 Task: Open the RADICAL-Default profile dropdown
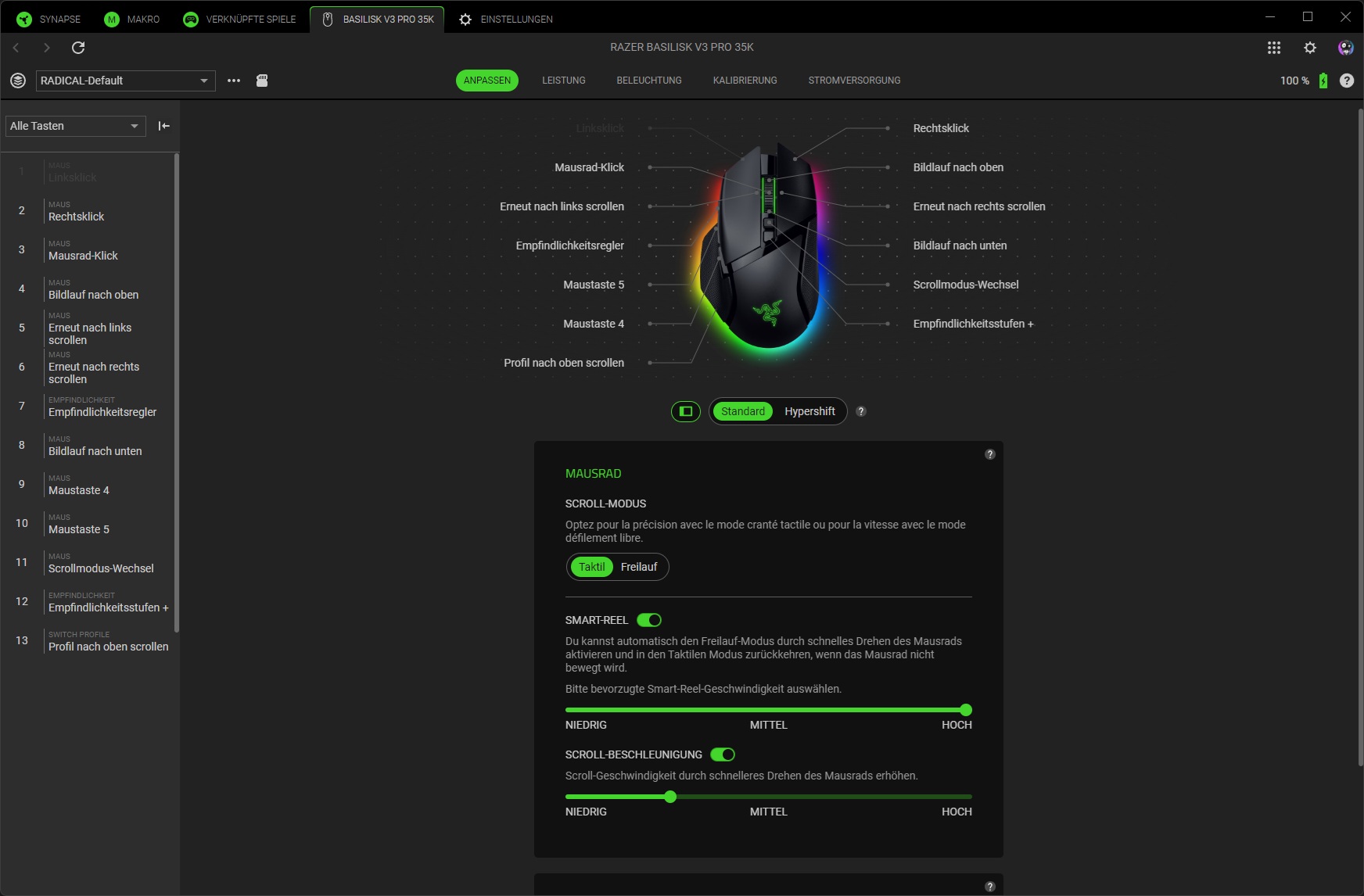tap(125, 81)
